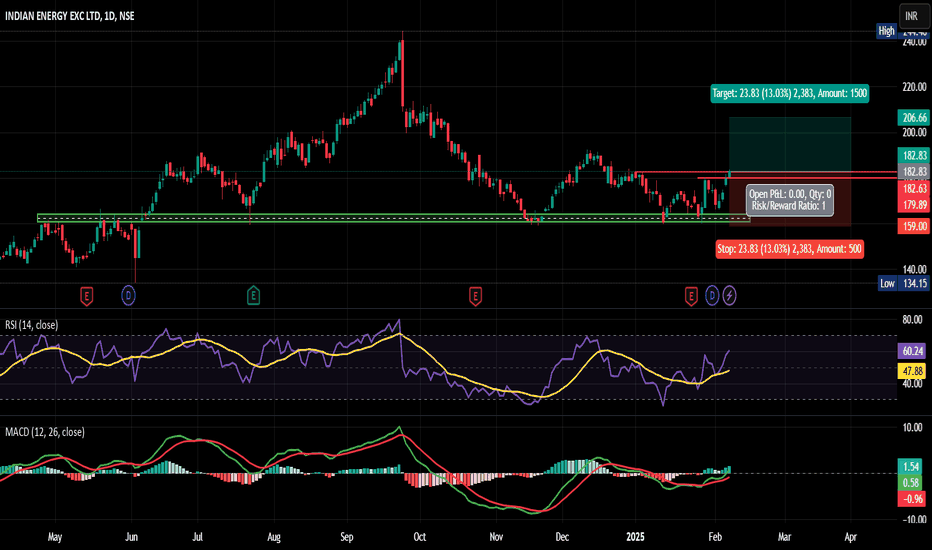Image resolution: width=932 pixels, height=550 pixels.
Task: Select the green horizontal support zone rectangle
Action: (393, 218)
